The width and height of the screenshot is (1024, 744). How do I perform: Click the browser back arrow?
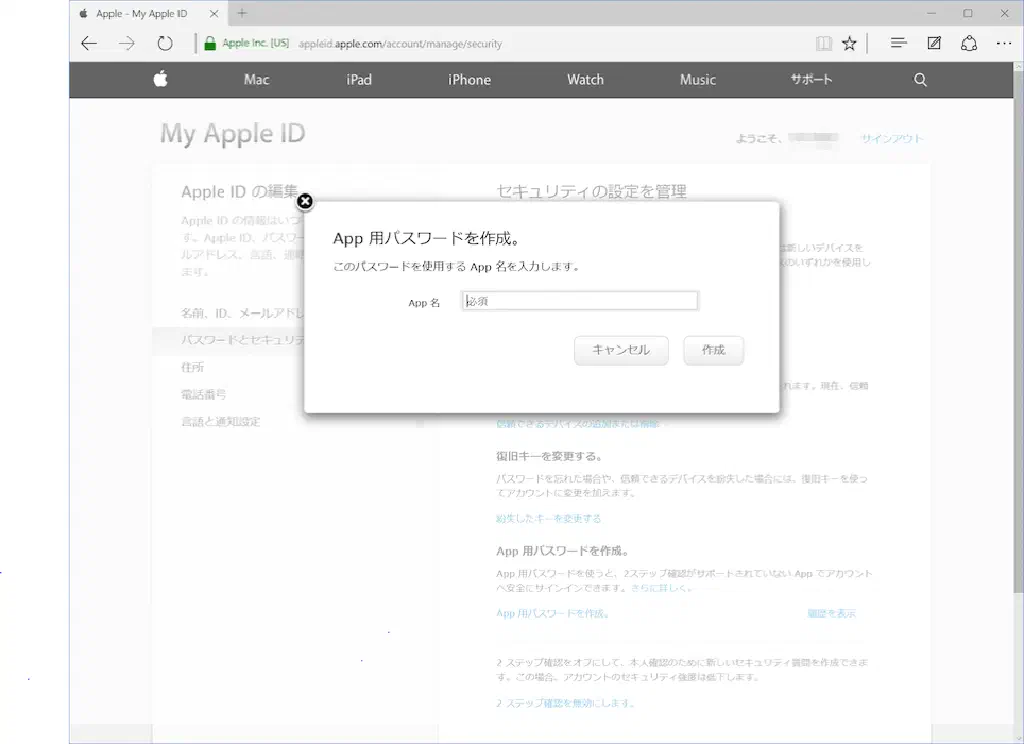(x=89, y=44)
